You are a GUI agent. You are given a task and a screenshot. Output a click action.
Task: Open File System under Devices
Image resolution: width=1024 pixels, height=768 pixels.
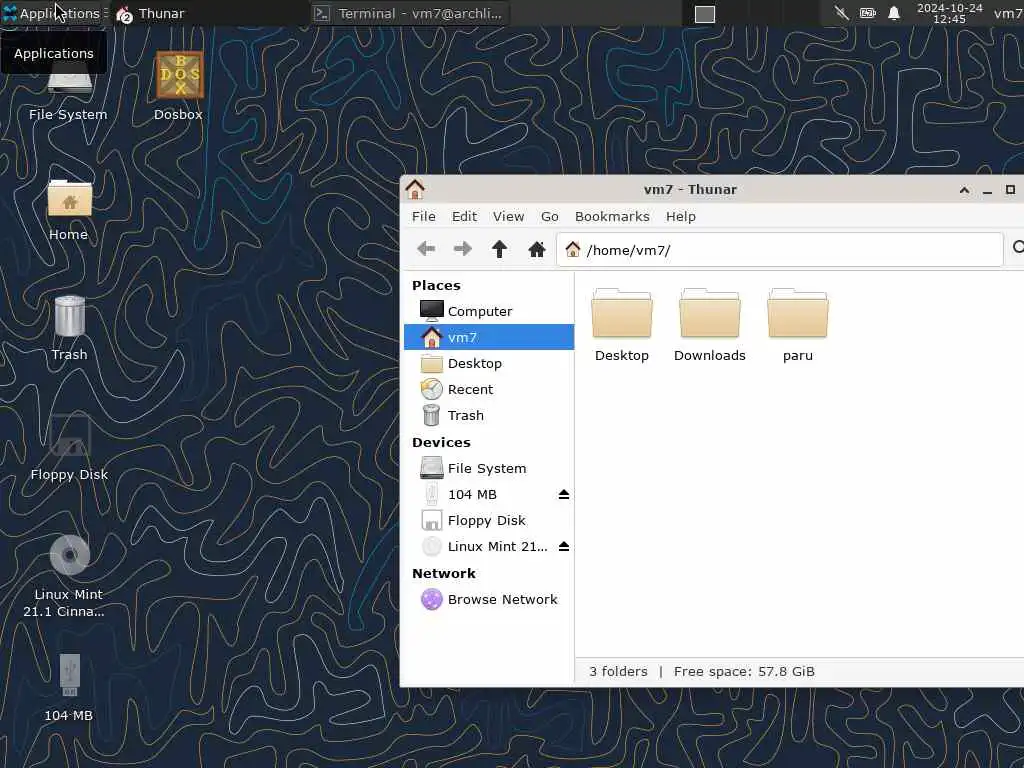click(488, 468)
